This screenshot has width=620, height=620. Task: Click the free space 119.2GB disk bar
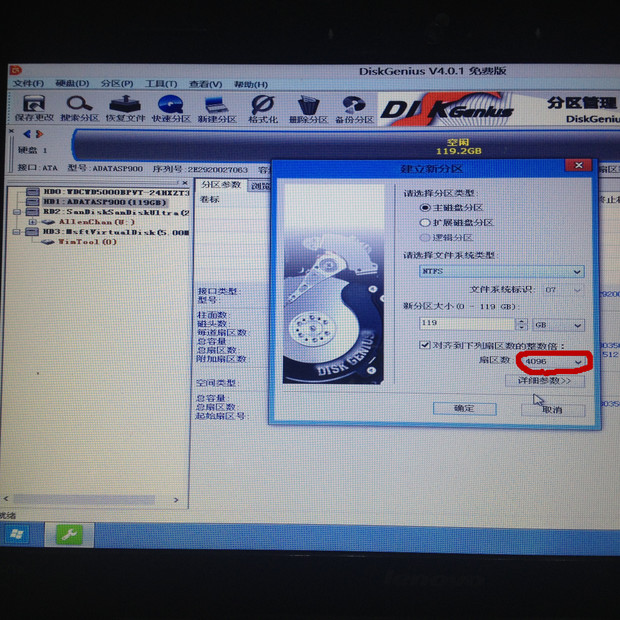coord(348,146)
